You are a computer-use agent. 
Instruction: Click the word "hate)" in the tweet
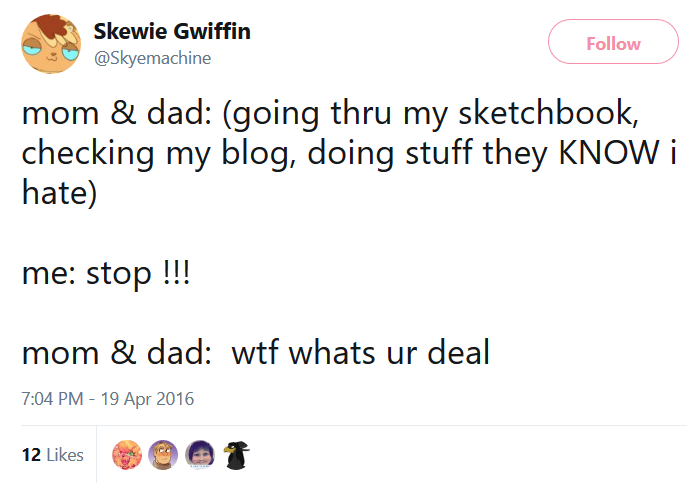click(x=59, y=193)
